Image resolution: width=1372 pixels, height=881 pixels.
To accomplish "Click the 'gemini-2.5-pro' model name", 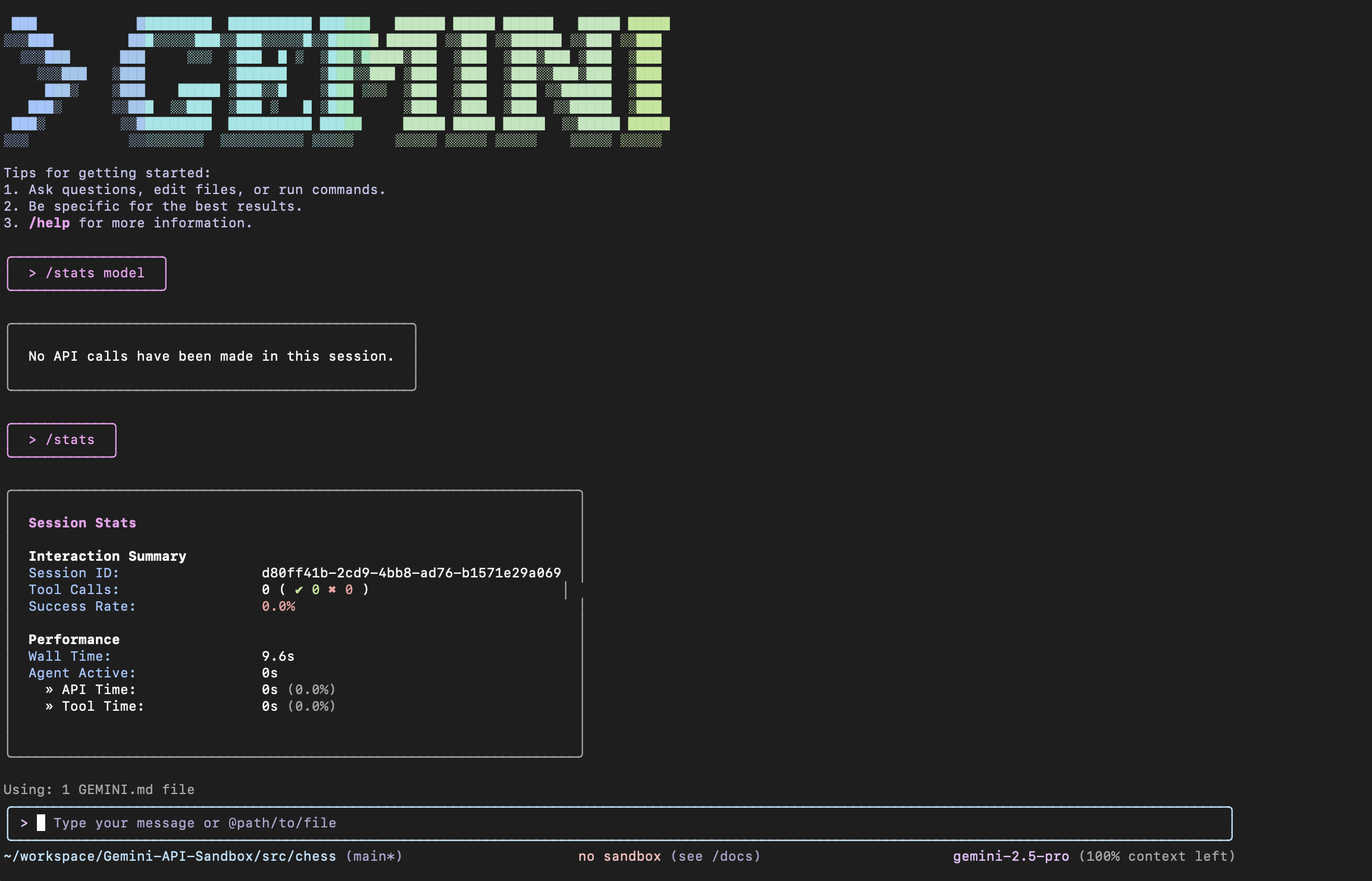I will [1011, 856].
